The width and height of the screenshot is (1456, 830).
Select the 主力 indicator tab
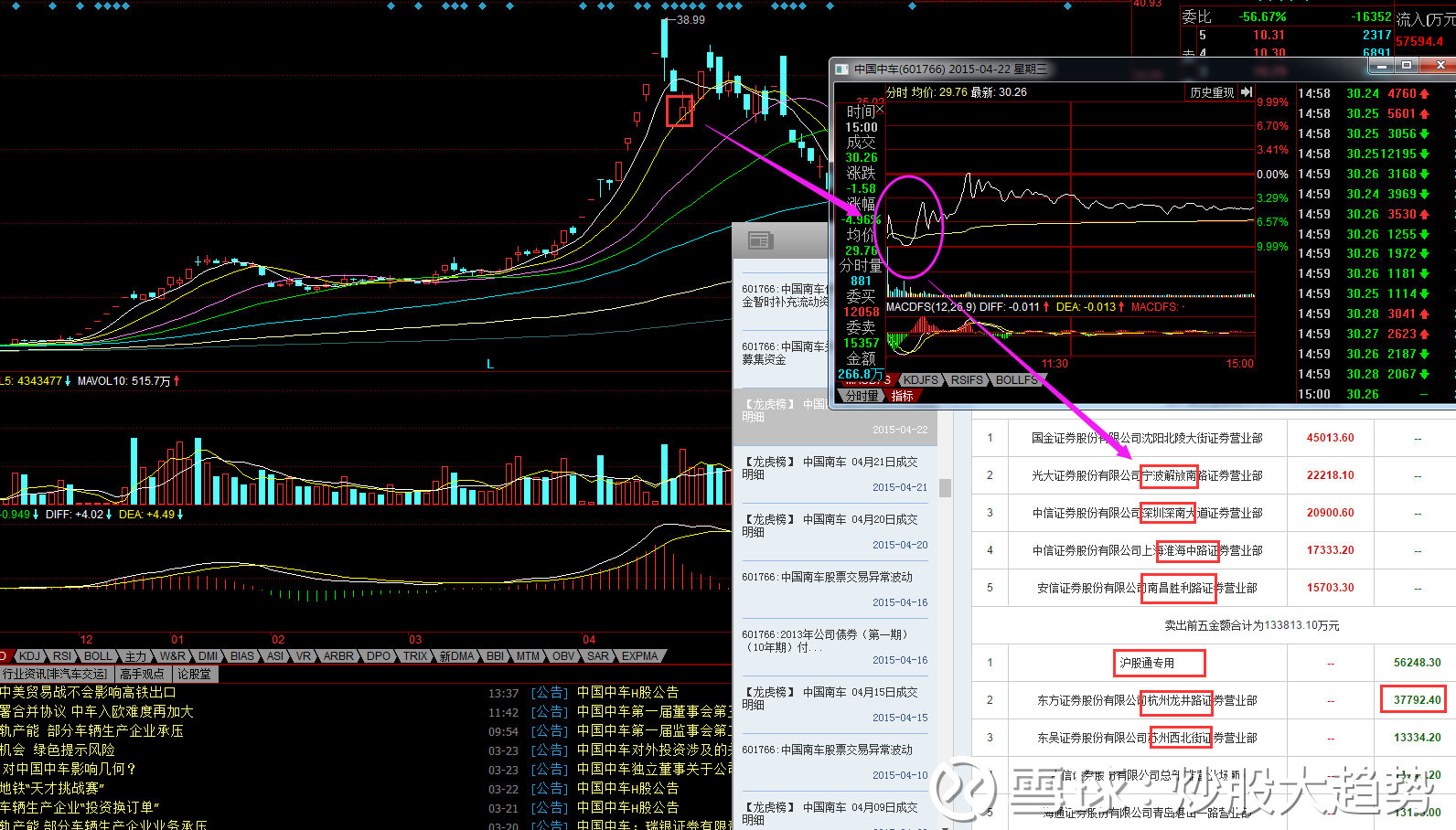[136, 656]
